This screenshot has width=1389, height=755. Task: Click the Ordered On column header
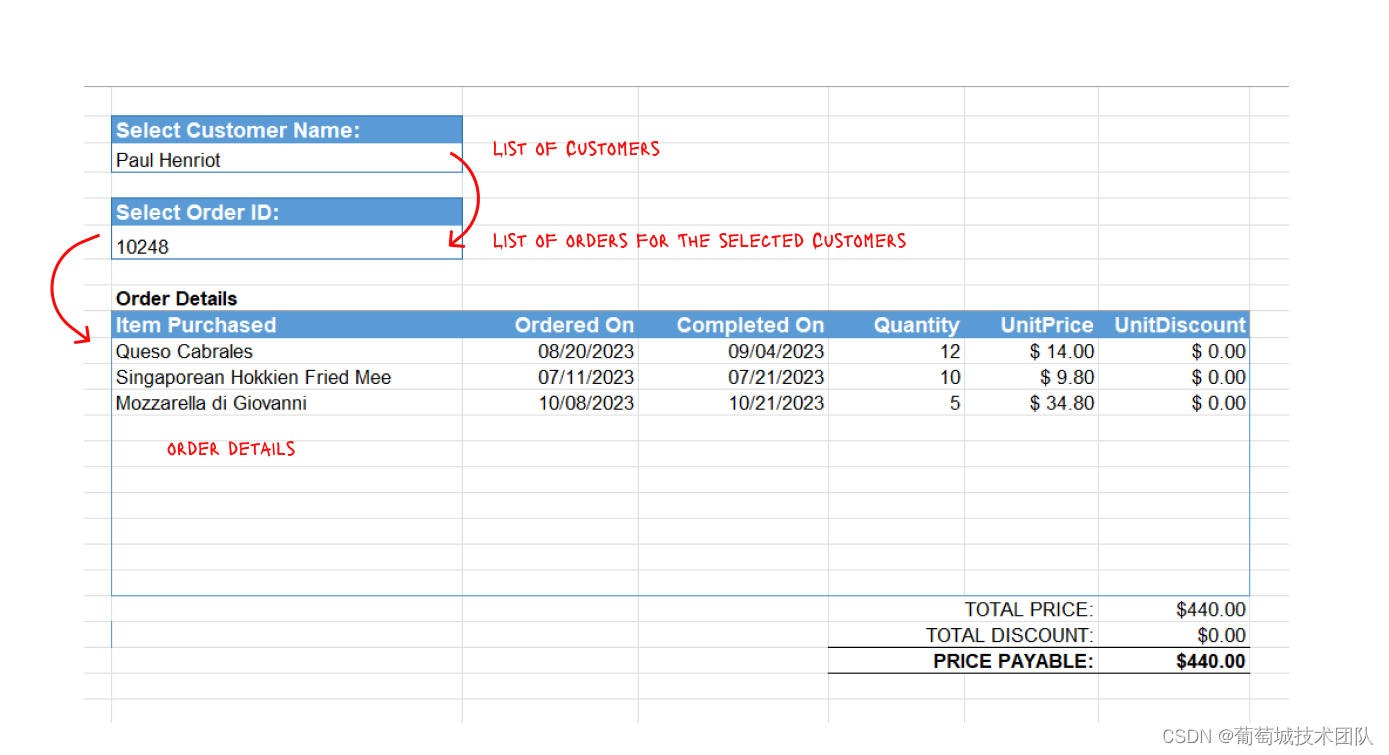(551, 325)
